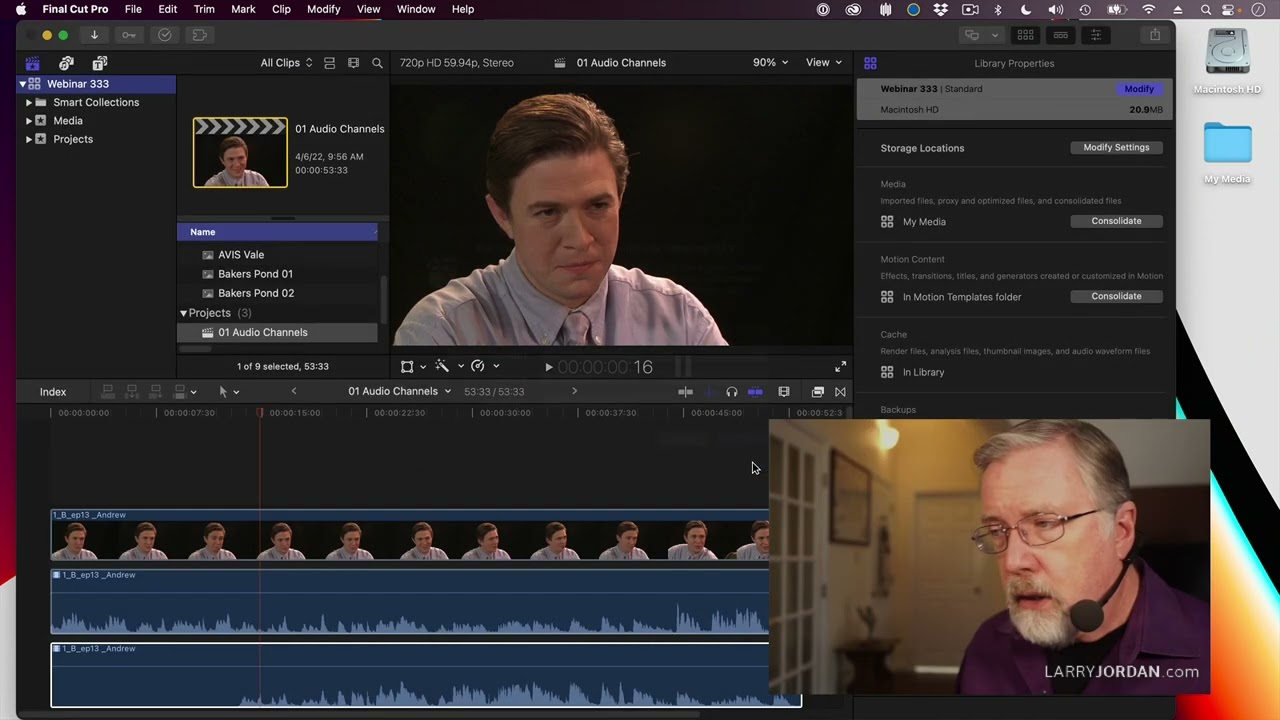Click Insert clip edit icon
This screenshot has height=720, width=1280.
click(x=131, y=392)
